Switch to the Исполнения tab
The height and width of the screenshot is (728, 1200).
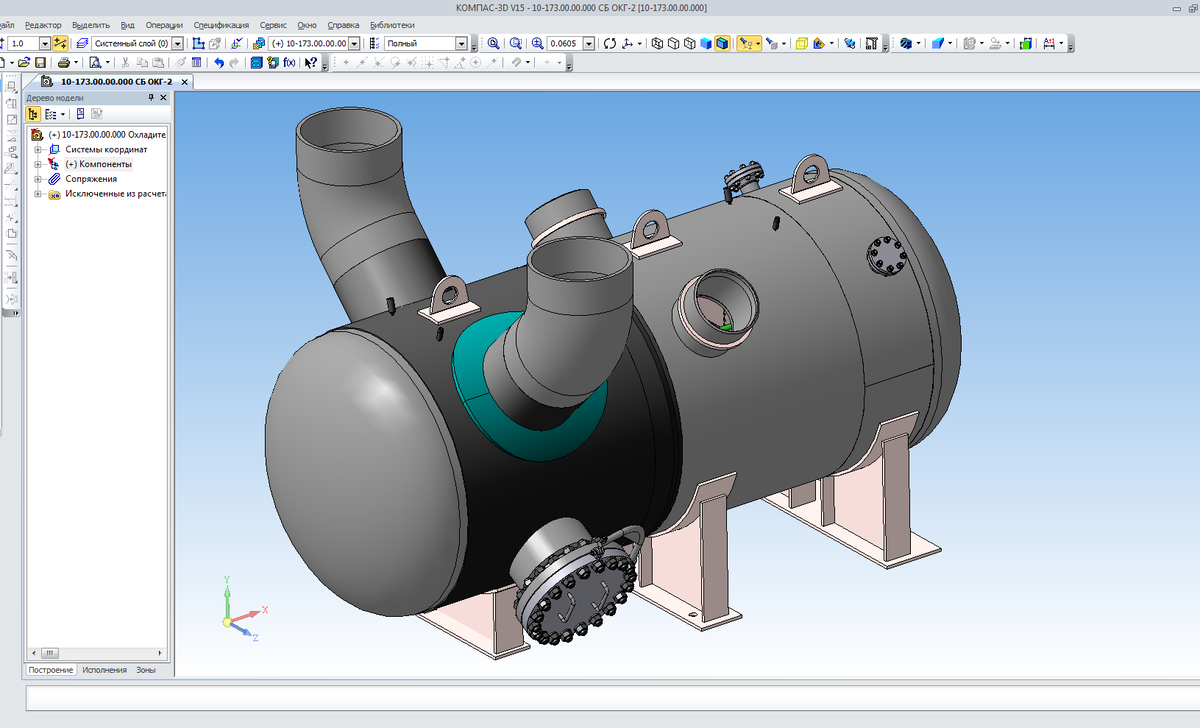click(104, 670)
